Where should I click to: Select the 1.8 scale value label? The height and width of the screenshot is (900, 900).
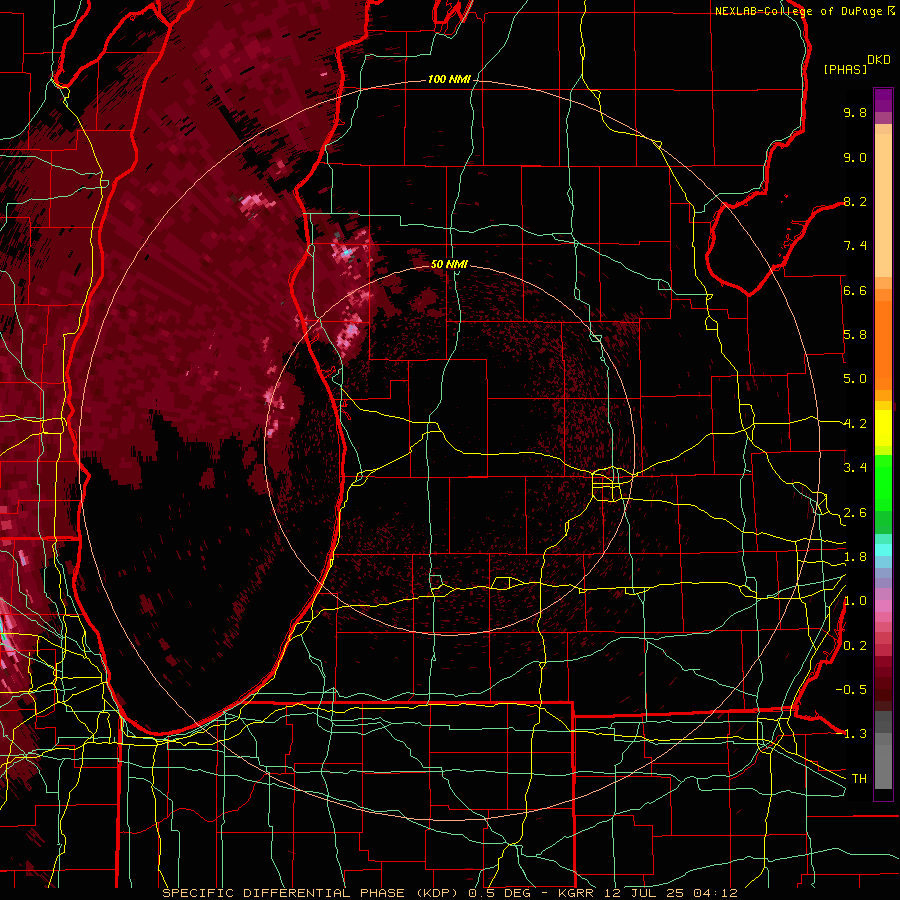(855, 557)
